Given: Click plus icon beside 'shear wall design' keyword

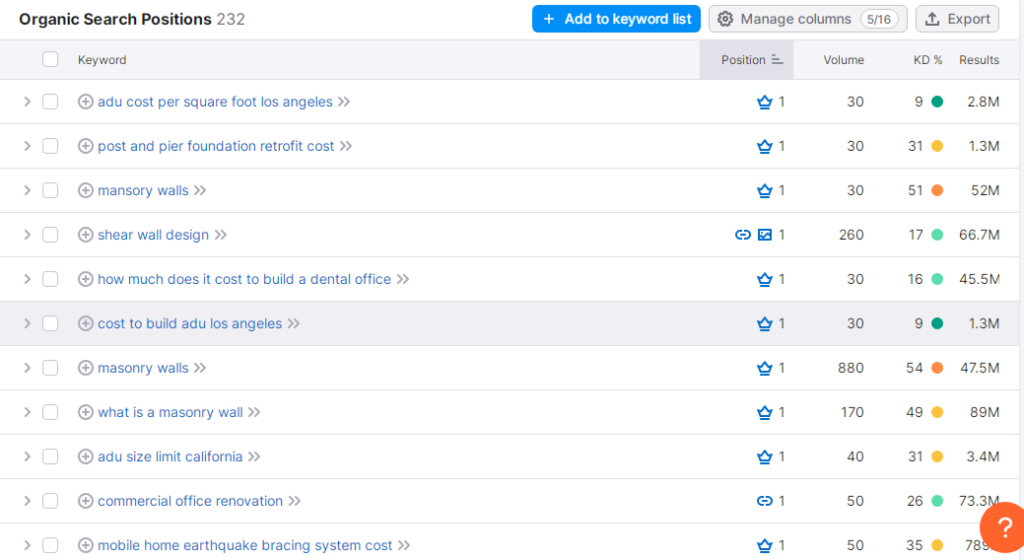Looking at the screenshot, I should 85,235.
